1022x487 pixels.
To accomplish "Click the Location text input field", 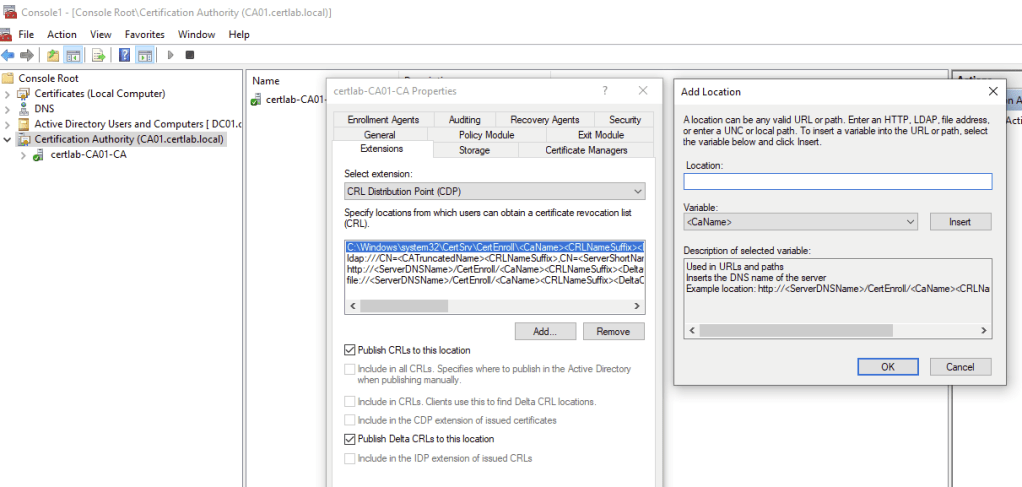I will point(837,181).
